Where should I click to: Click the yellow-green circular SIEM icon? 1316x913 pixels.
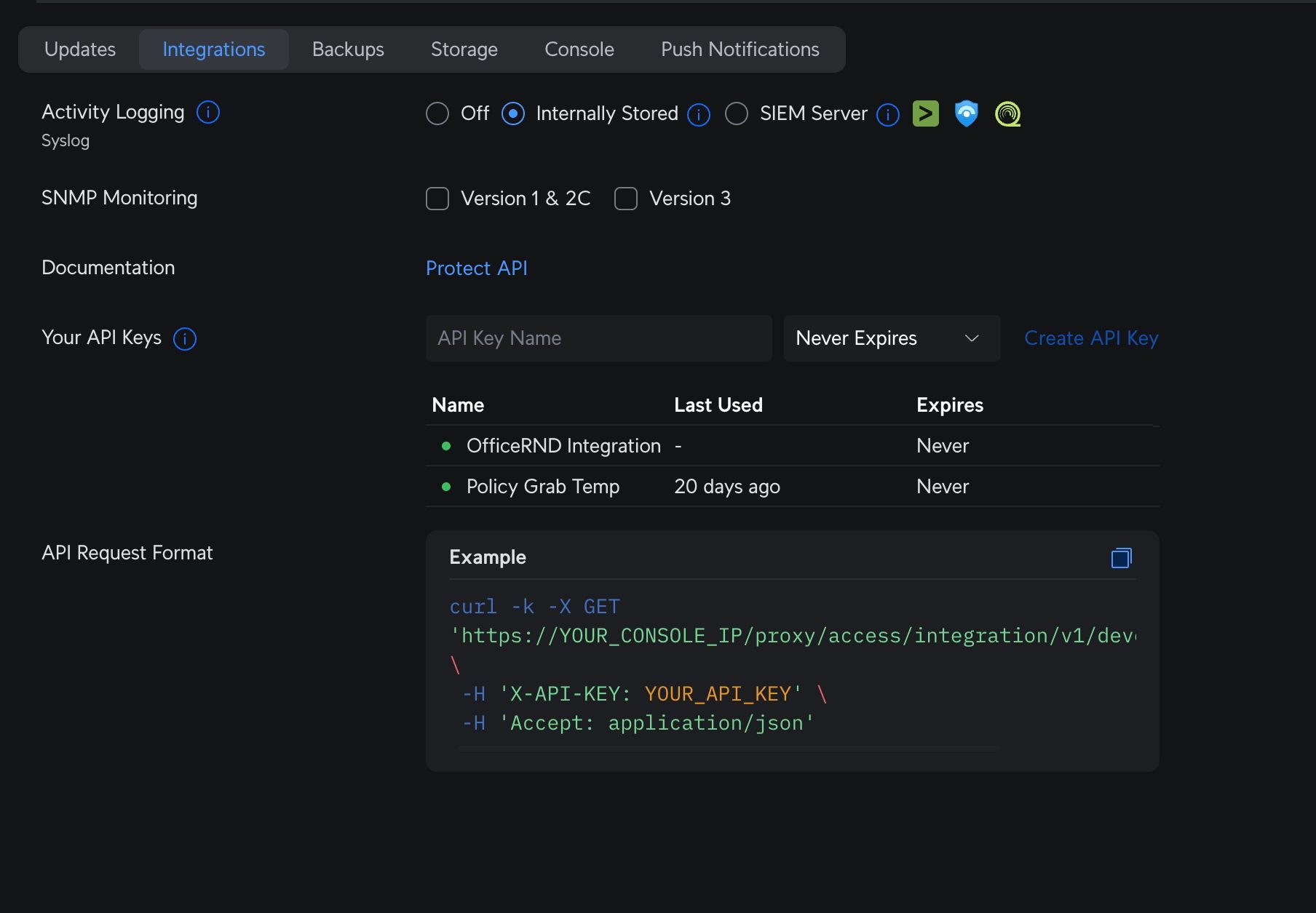(x=1007, y=113)
